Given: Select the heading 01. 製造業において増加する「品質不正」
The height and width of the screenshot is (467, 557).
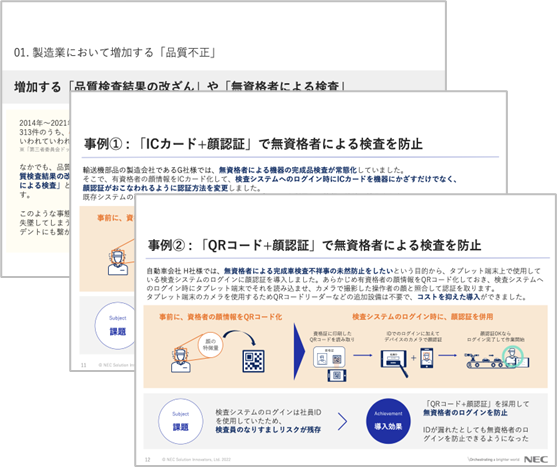Looking at the screenshot, I should 115,53.
